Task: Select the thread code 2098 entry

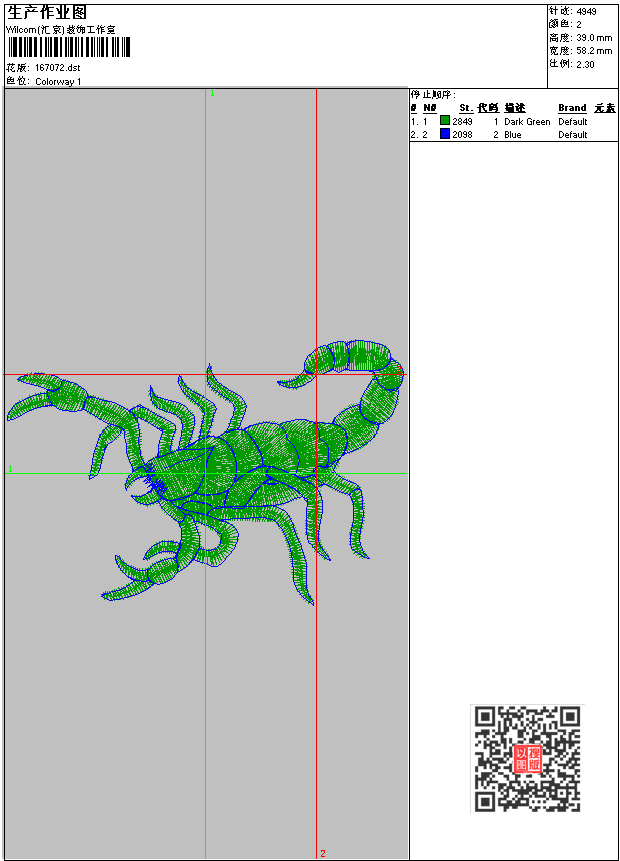Action: [462, 135]
